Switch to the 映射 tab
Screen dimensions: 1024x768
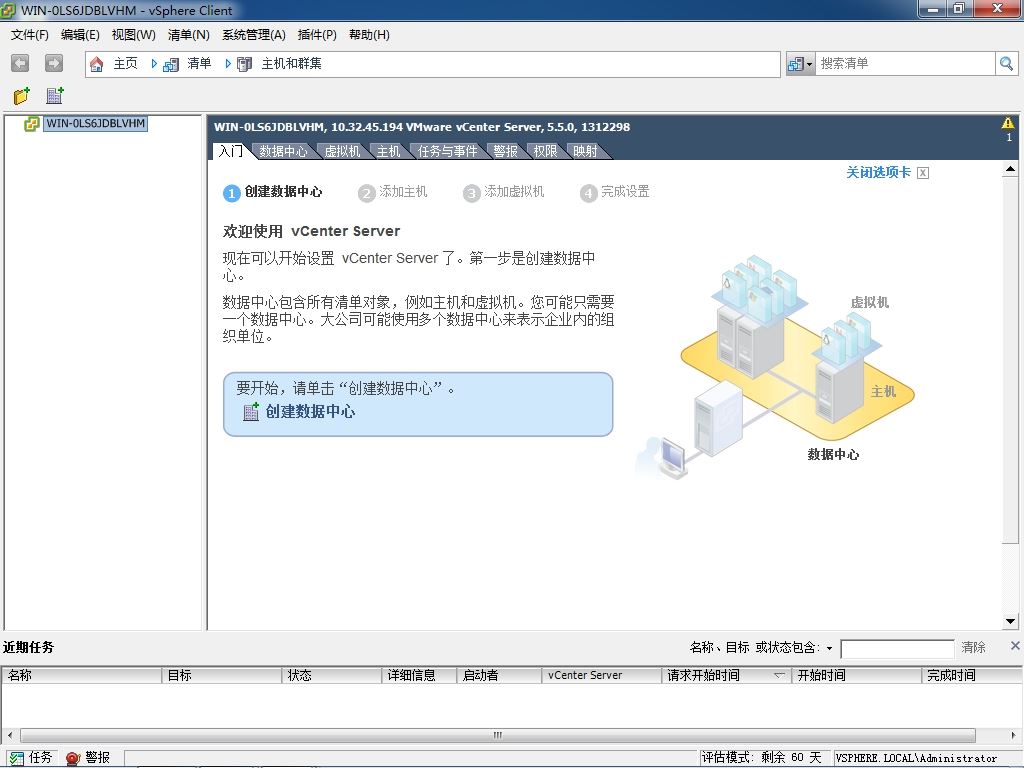pos(585,152)
